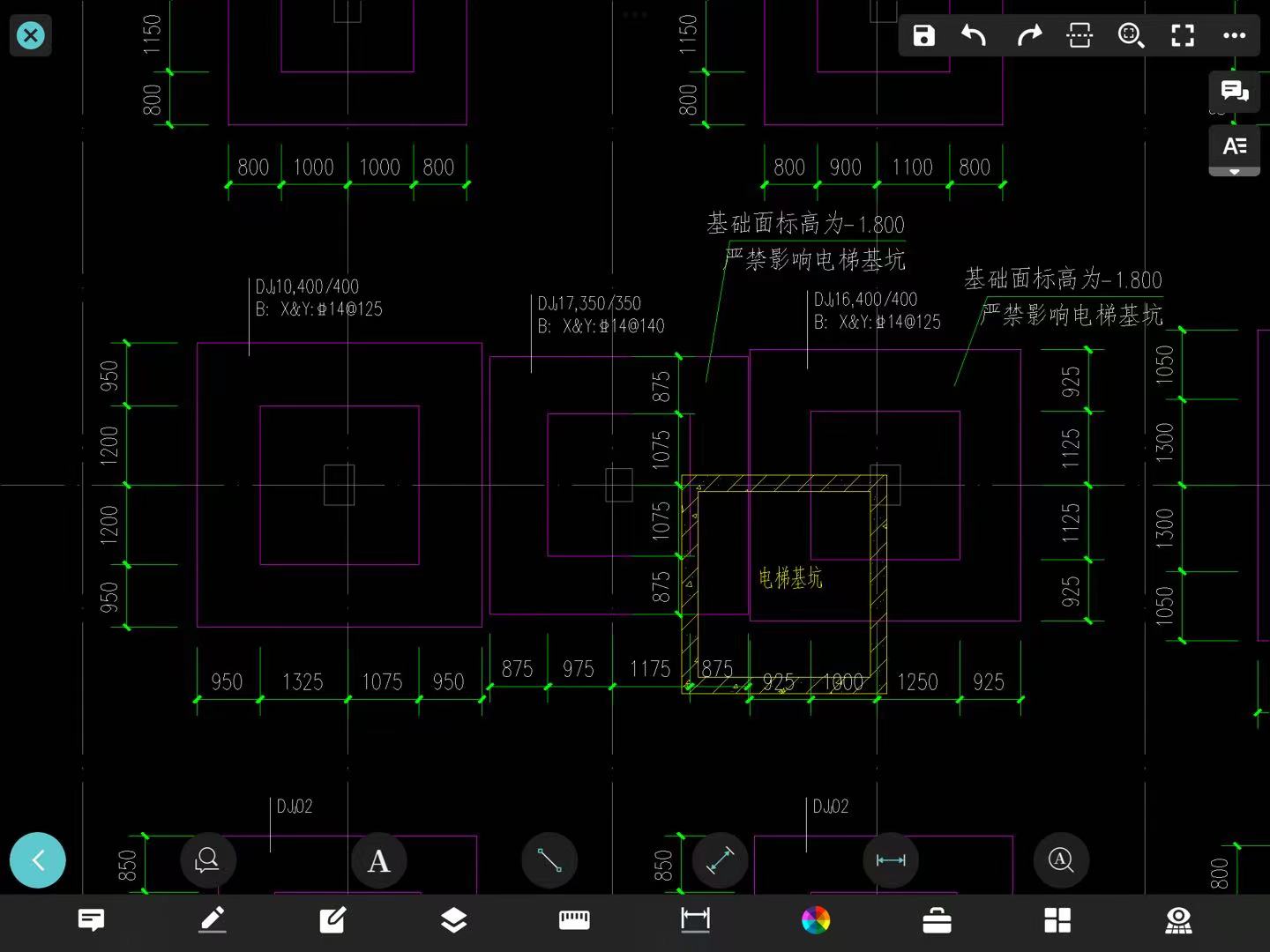Save the drawing with the floppy disk icon

click(923, 35)
